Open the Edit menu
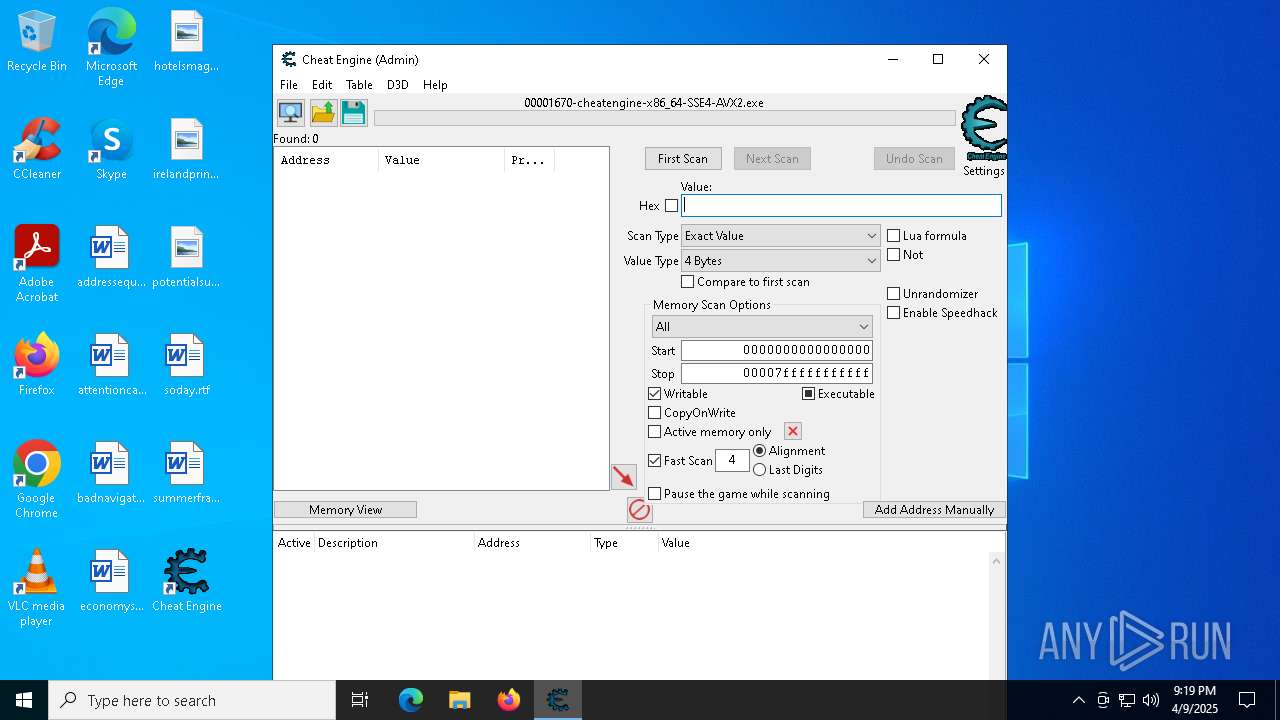 pos(322,85)
